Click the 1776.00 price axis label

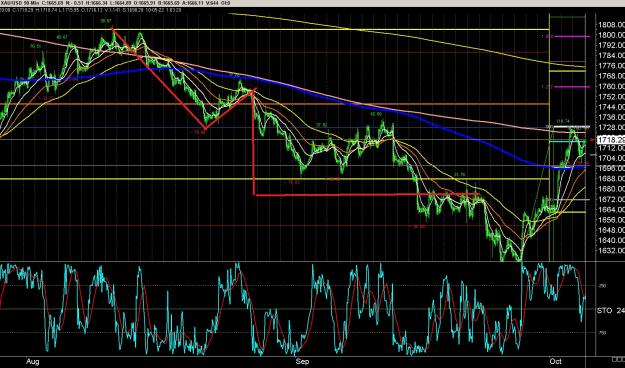tap(611, 66)
